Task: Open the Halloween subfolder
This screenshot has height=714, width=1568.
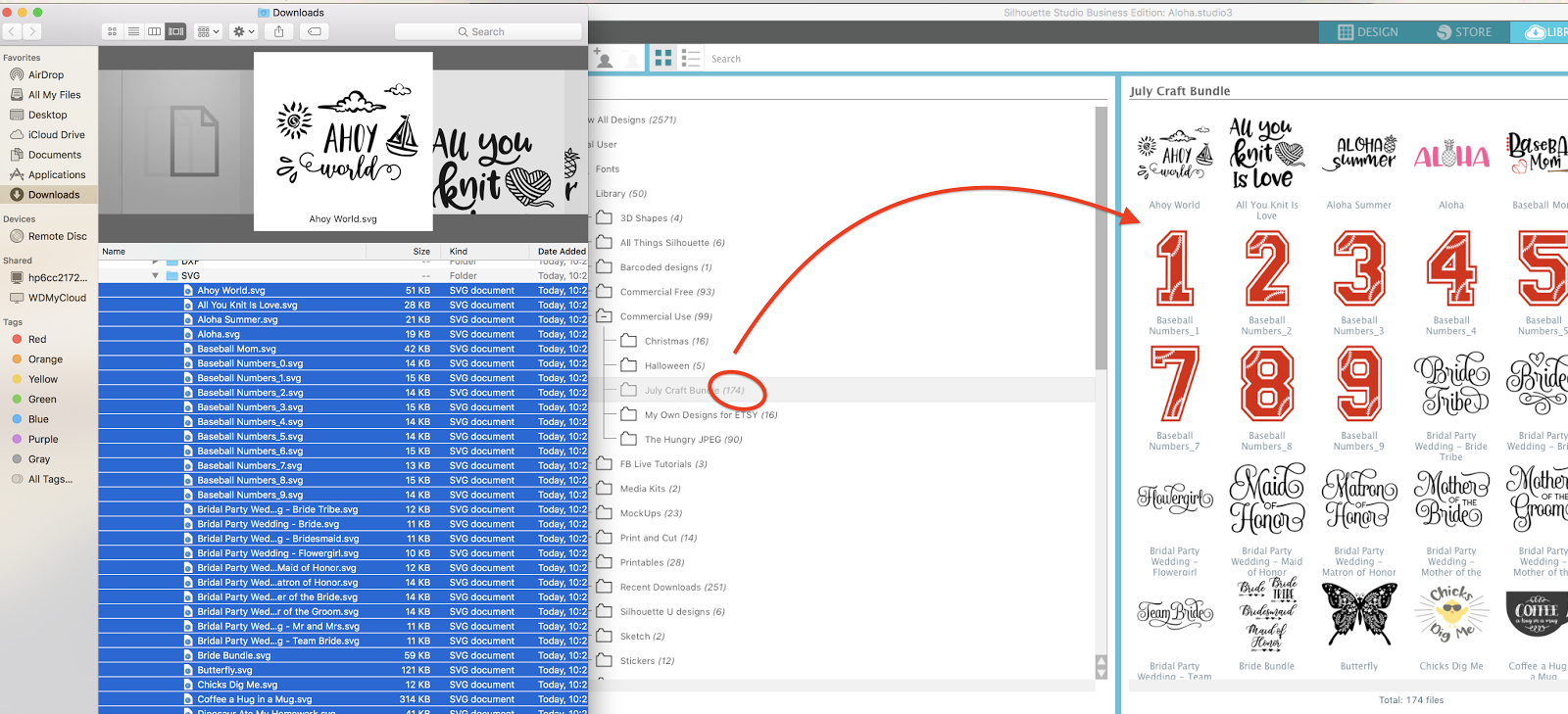Action: pos(662,365)
